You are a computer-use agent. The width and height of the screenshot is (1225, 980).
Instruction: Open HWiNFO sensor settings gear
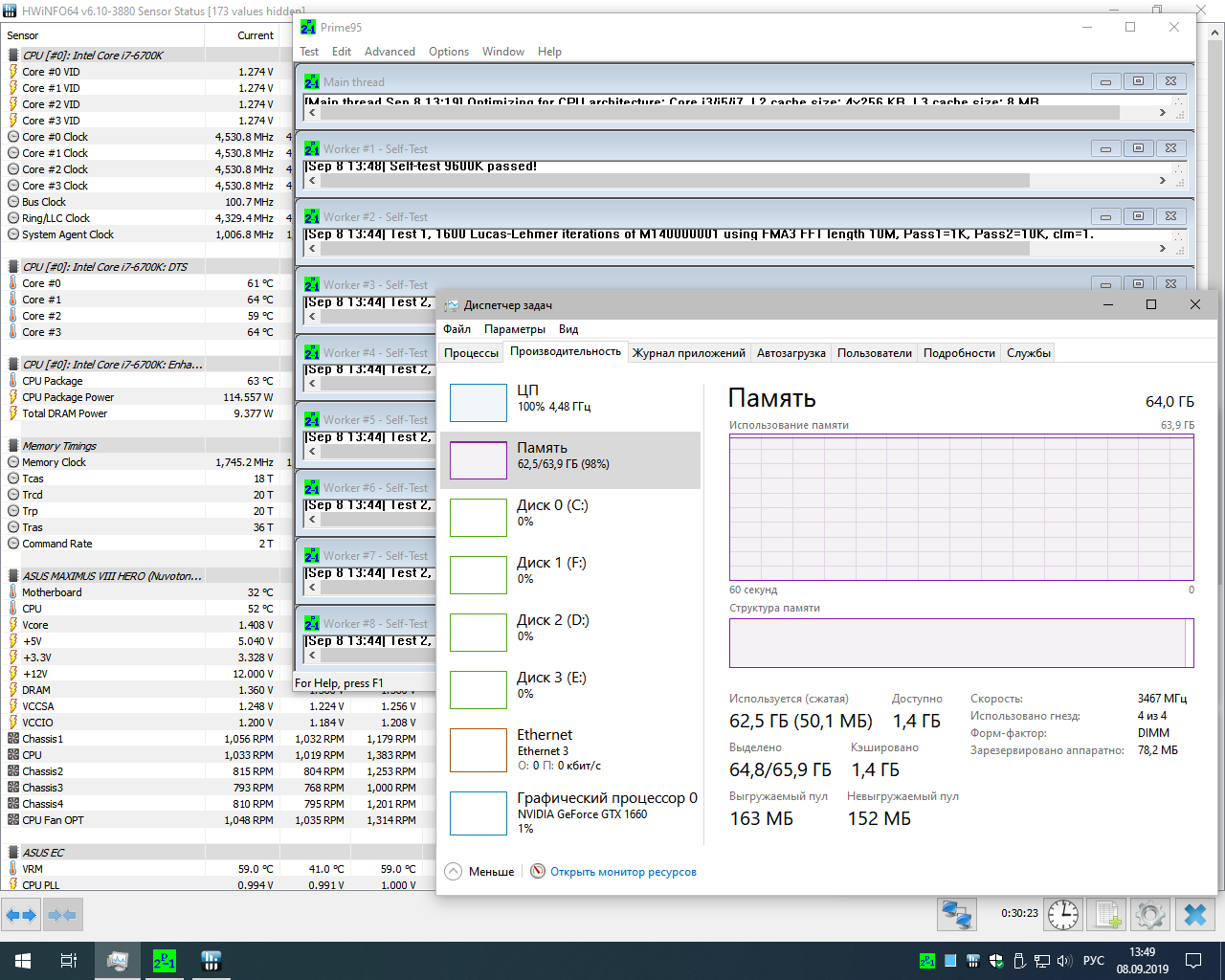click(1150, 915)
